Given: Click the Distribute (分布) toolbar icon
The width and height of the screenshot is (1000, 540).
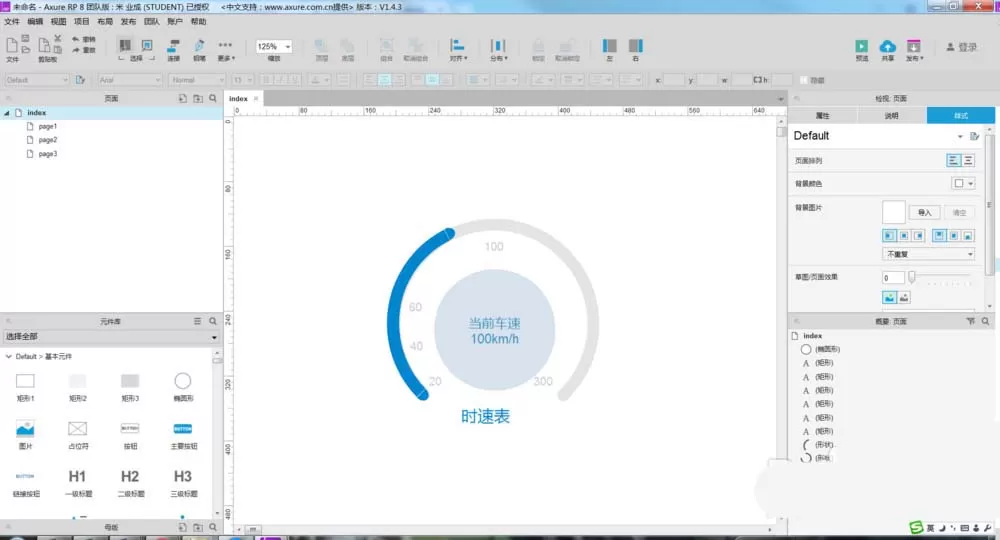Looking at the screenshot, I should click(x=497, y=45).
